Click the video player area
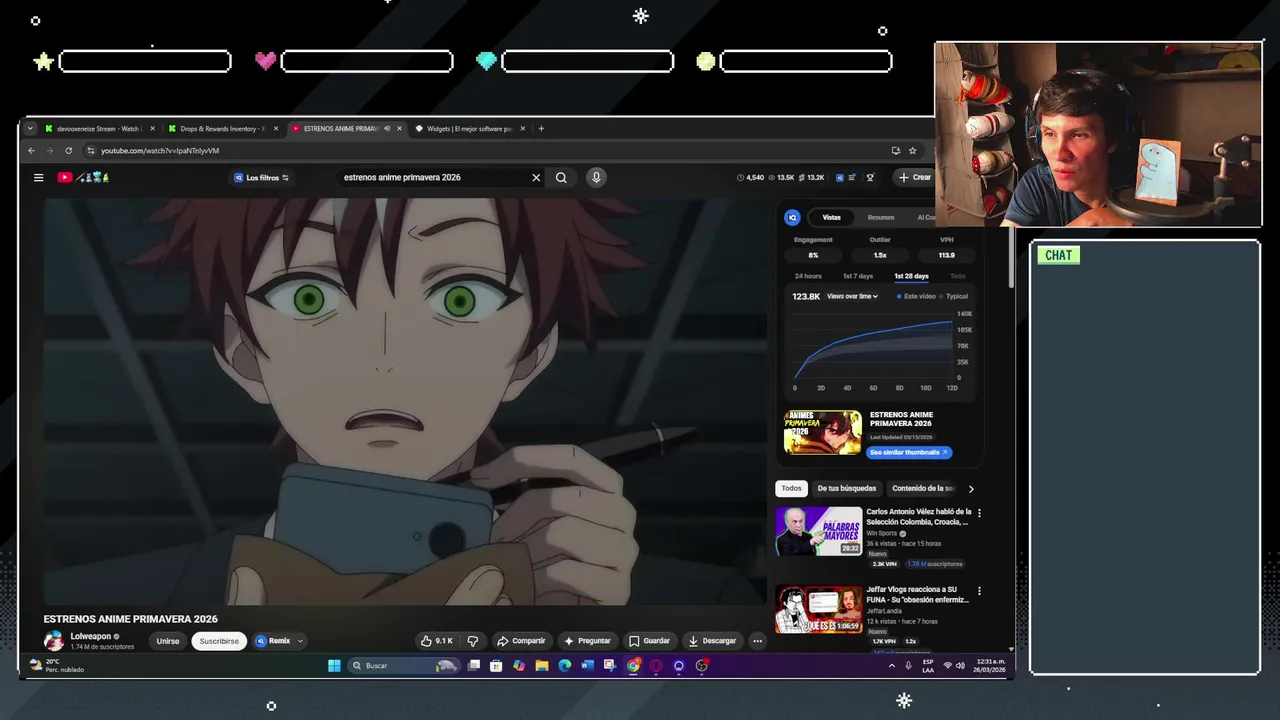This screenshot has height=720, width=1280. pyautogui.click(x=405, y=400)
